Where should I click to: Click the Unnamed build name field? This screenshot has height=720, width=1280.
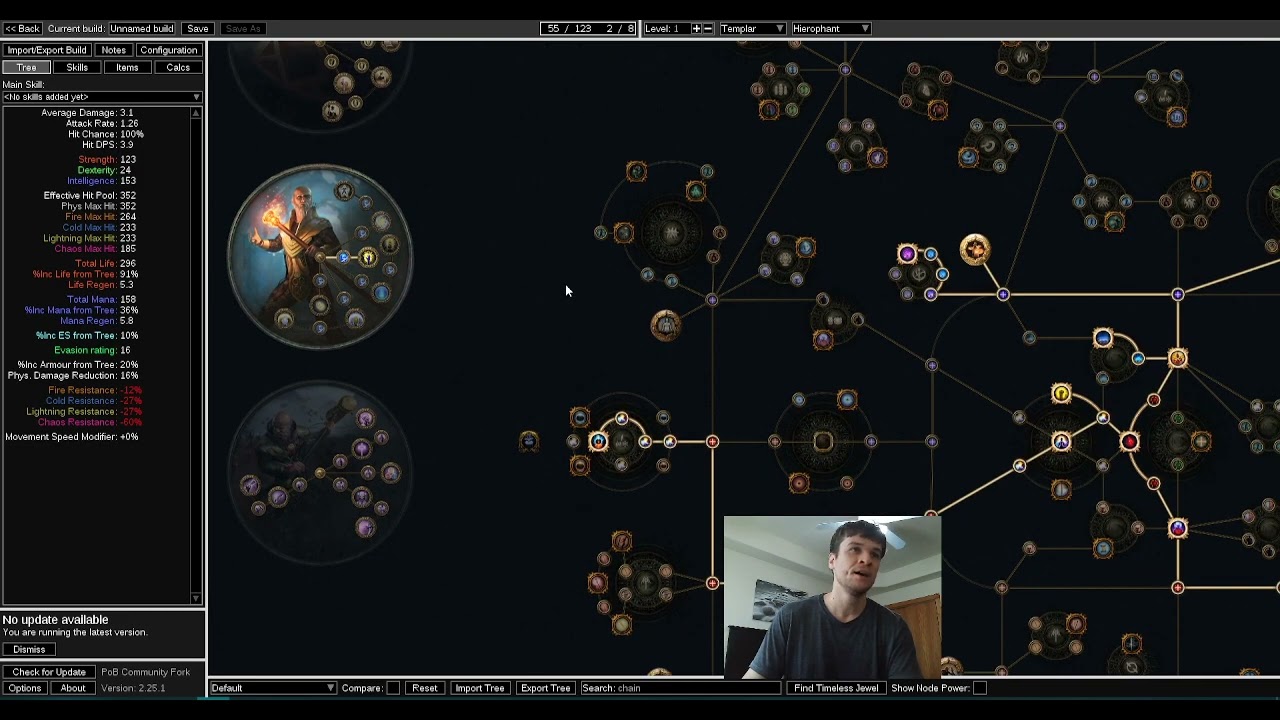click(142, 28)
